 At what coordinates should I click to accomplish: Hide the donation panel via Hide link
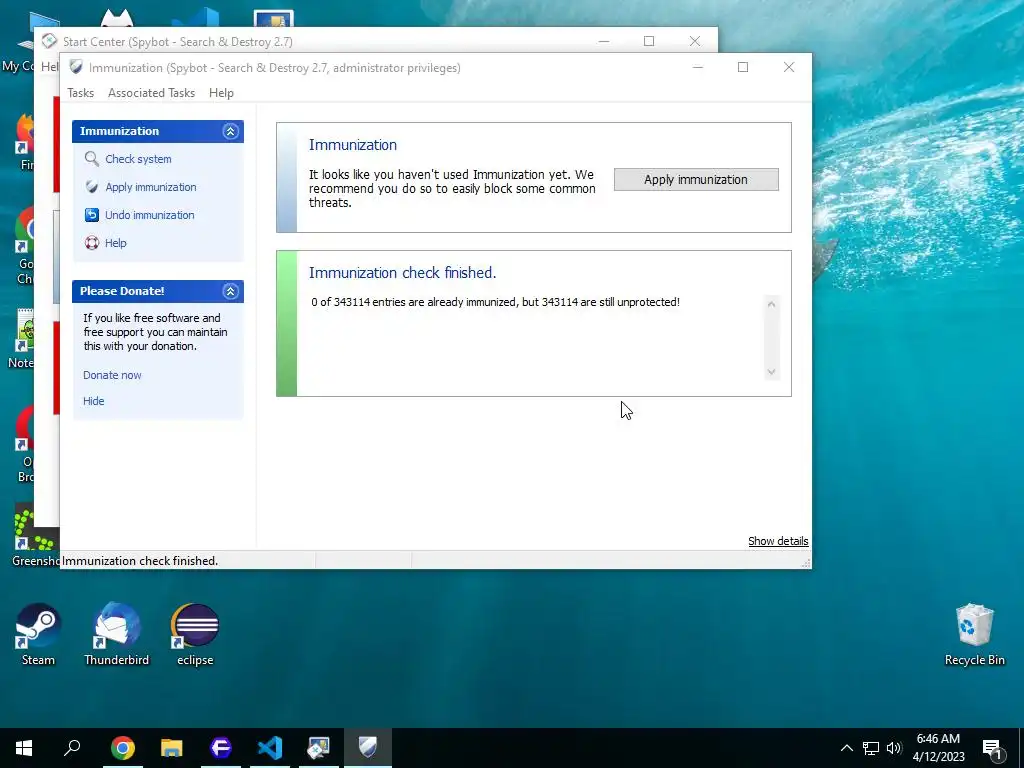93,401
